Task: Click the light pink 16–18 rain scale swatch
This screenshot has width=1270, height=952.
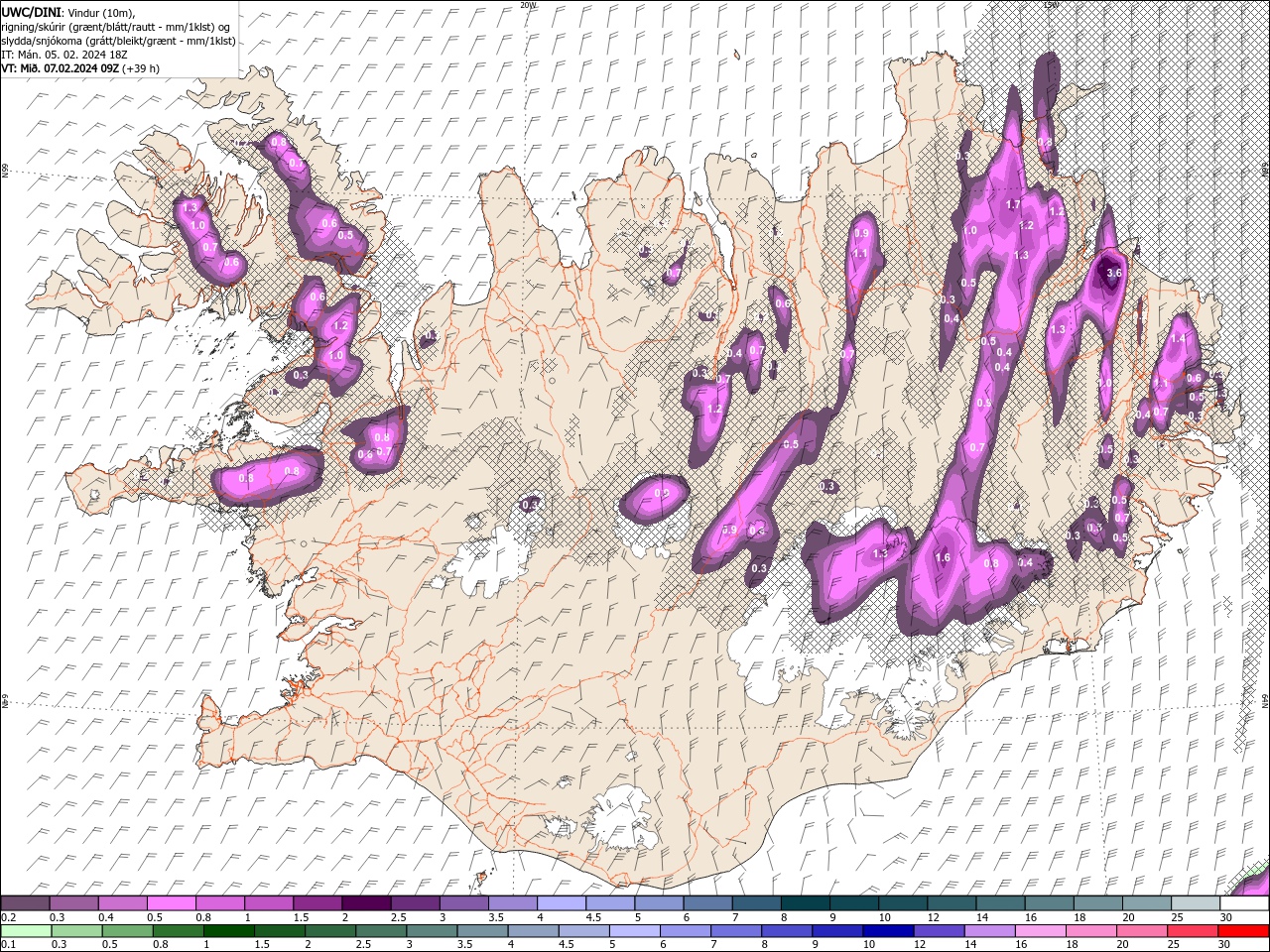Action: tap(1041, 930)
